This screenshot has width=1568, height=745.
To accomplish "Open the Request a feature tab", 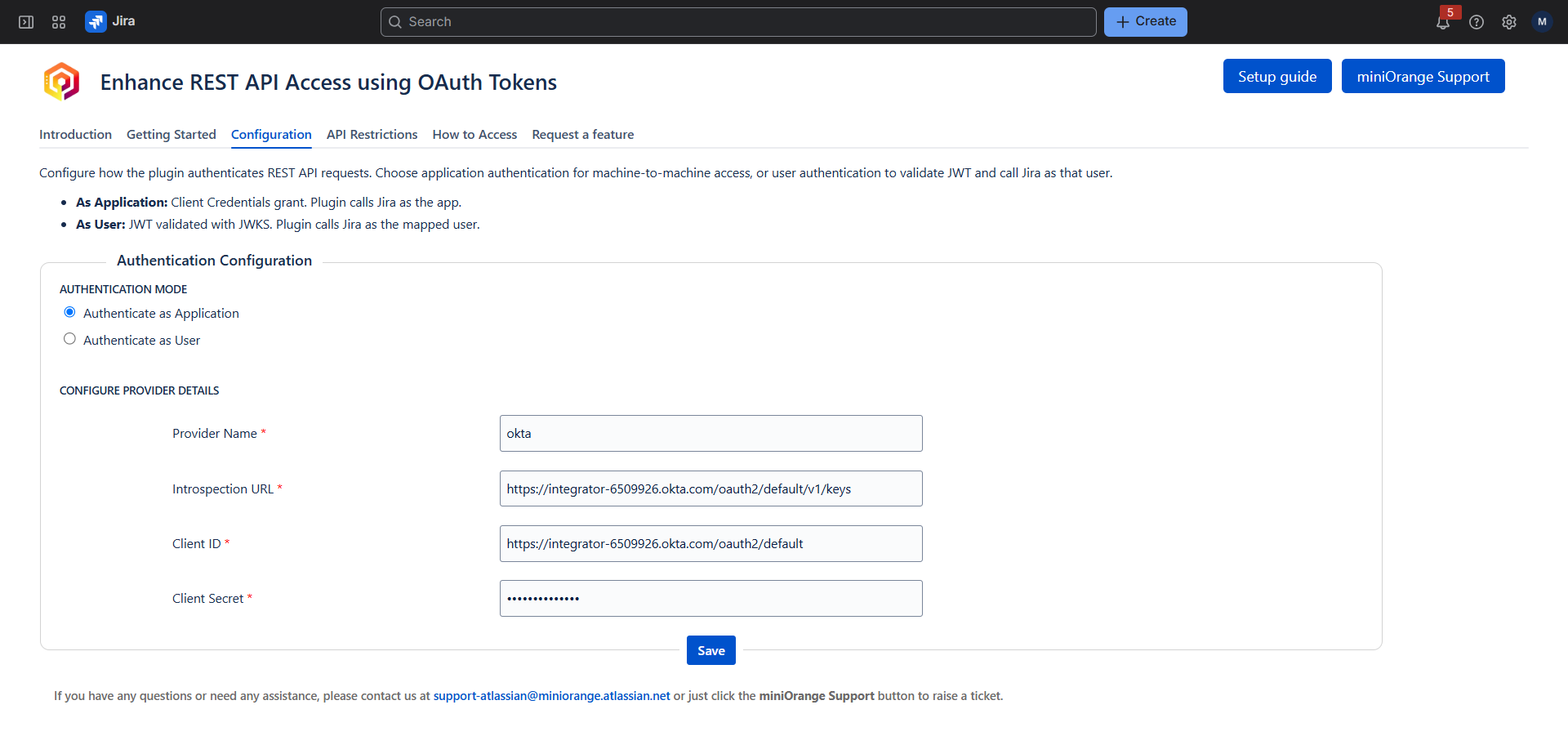I will (583, 135).
